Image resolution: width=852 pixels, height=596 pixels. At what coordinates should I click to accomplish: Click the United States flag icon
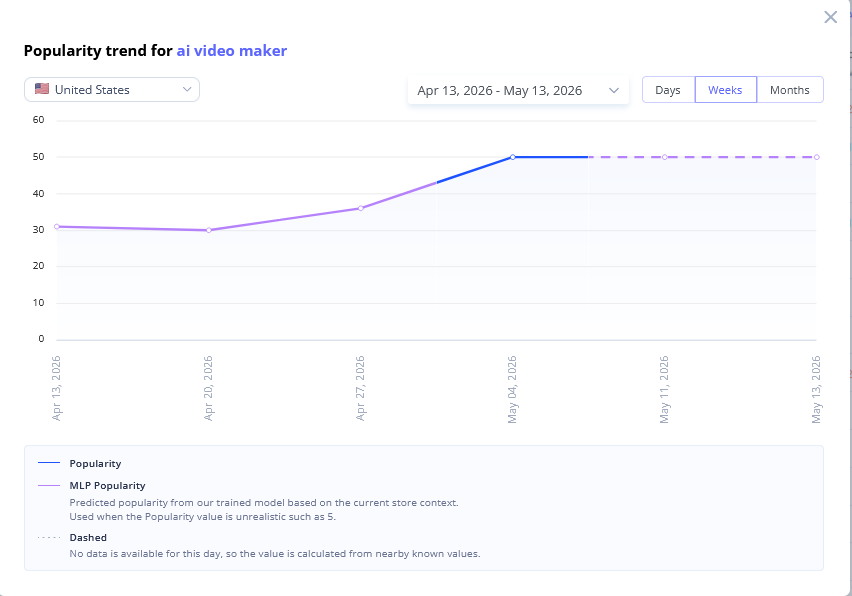[42, 89]
